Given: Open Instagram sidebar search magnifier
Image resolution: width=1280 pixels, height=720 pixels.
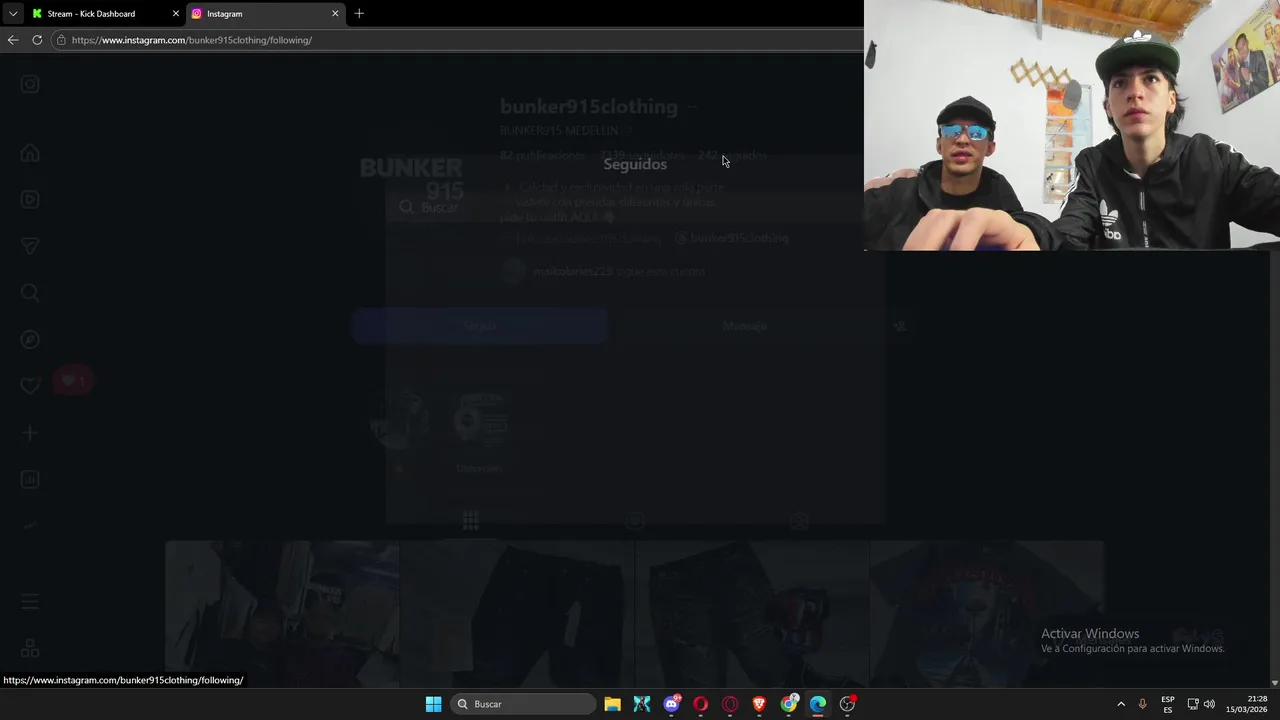Looking at the screenshot, I should (x=30, y=293).
